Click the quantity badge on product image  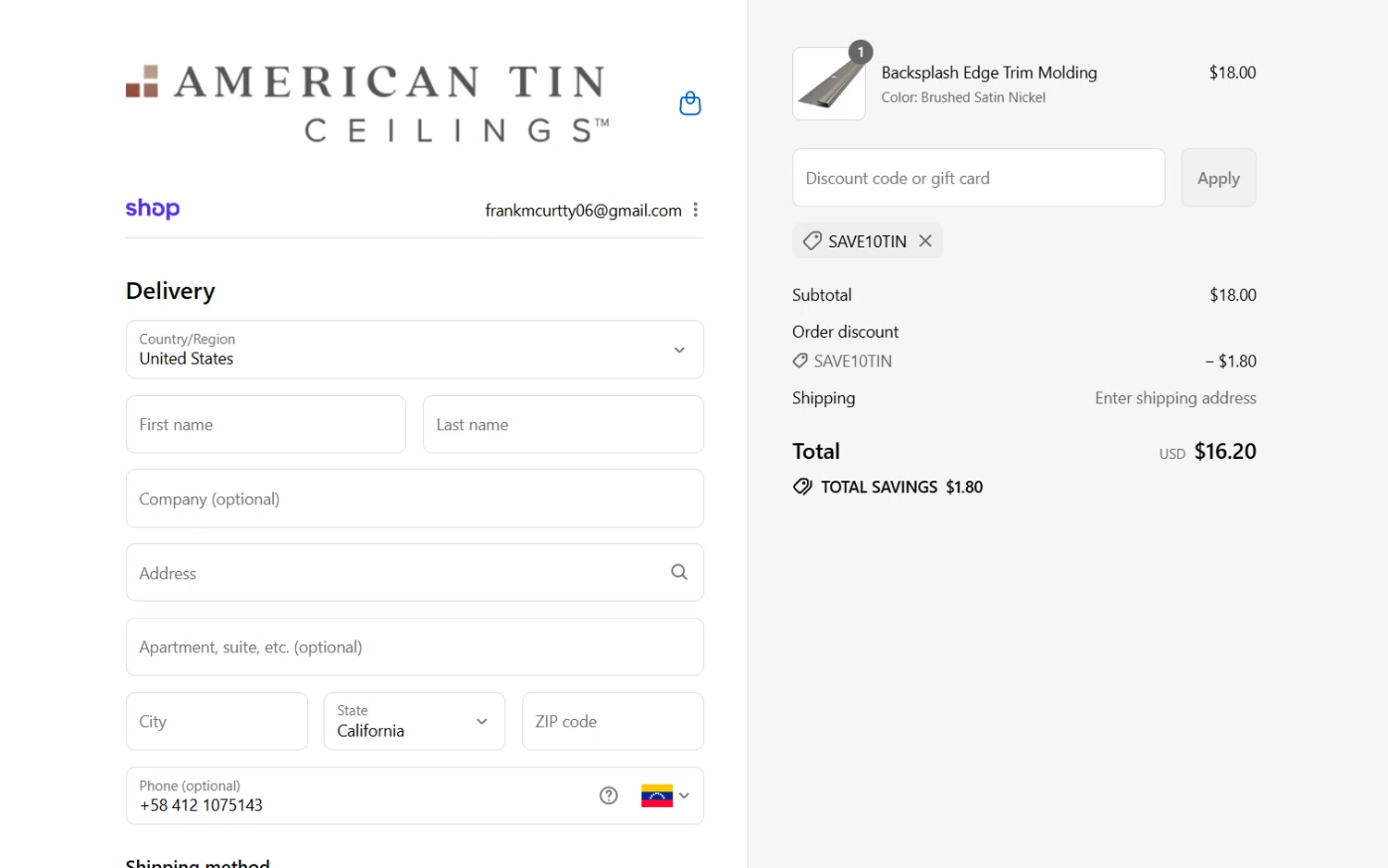click(x=861, y=53)
